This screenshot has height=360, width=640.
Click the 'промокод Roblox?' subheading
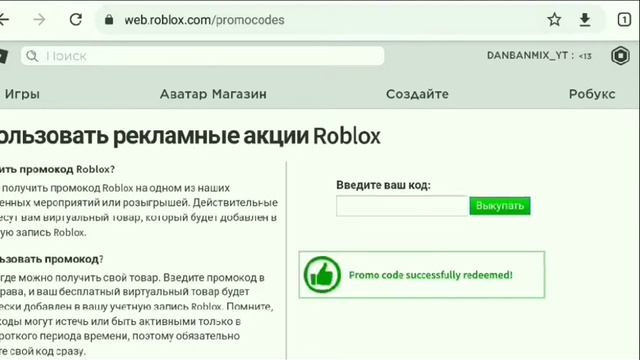tap(67, 169)
